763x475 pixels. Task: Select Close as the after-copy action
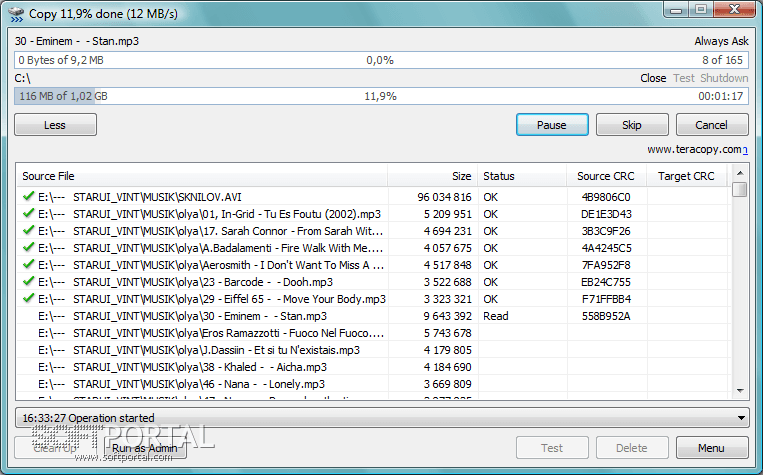(653, 78)
